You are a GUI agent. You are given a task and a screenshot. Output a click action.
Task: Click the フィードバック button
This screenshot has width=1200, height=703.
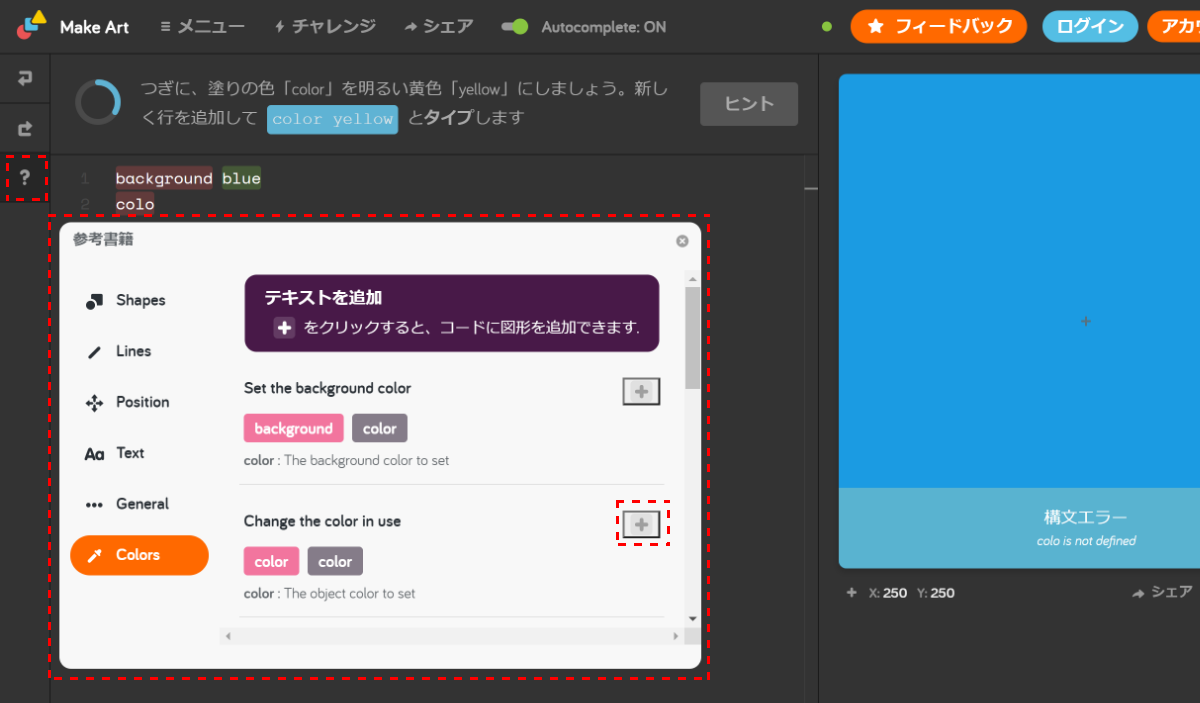click(938, 27)
